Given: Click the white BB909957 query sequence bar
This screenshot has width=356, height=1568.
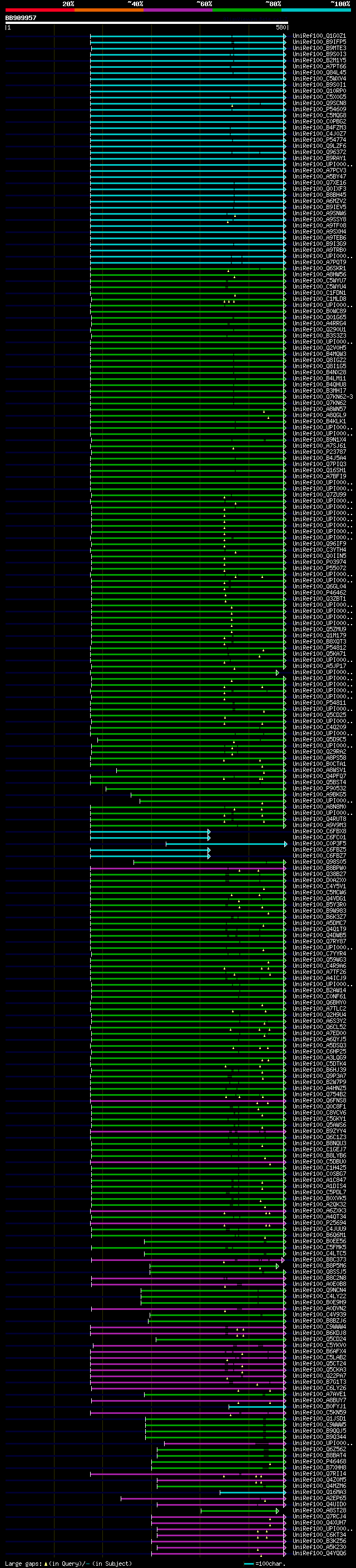Looking at the screenshot, I should pos(147,23).
